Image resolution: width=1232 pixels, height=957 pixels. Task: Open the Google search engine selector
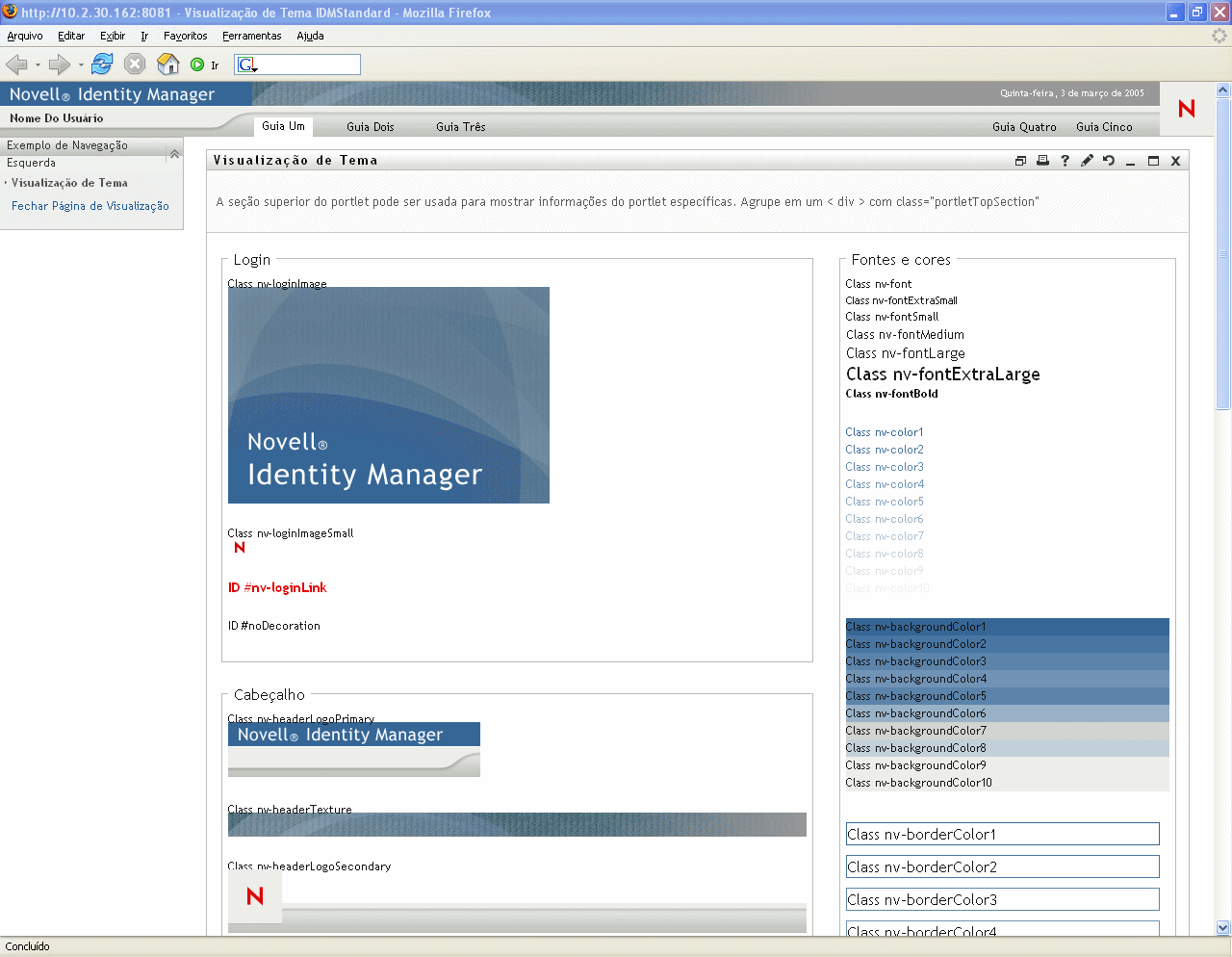(247, 65)
